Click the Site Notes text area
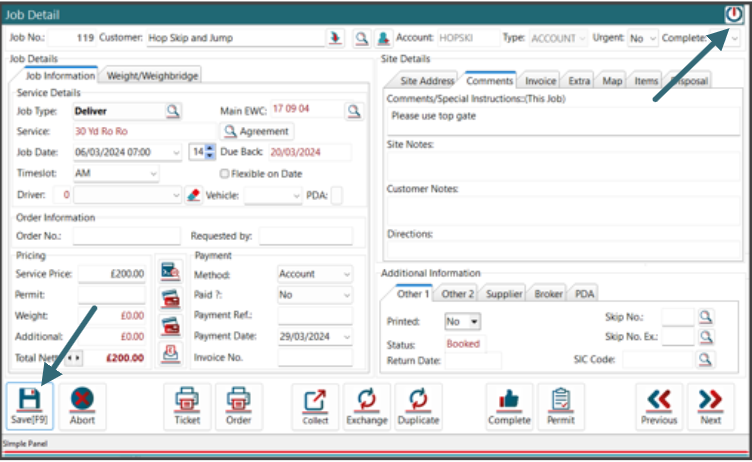 point(564,166)
